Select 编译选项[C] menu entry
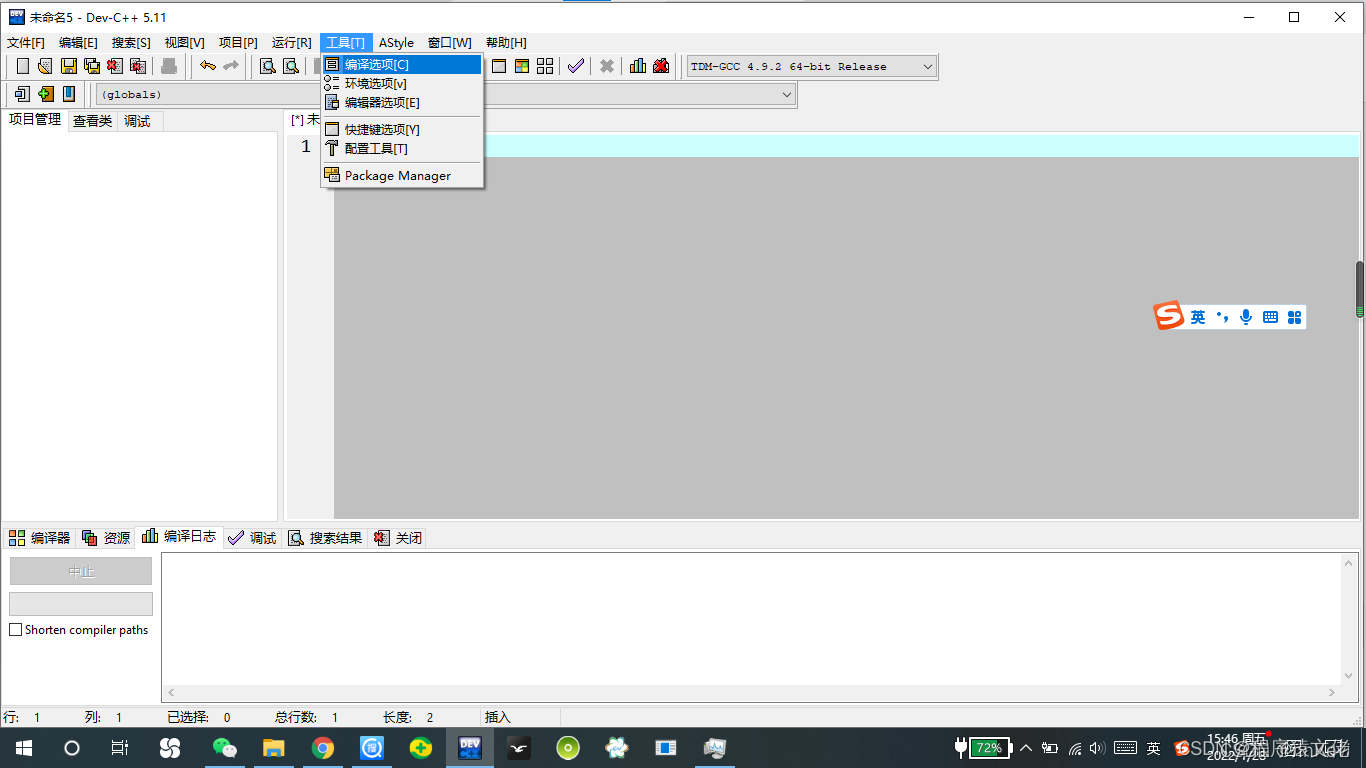 point(402,64)
